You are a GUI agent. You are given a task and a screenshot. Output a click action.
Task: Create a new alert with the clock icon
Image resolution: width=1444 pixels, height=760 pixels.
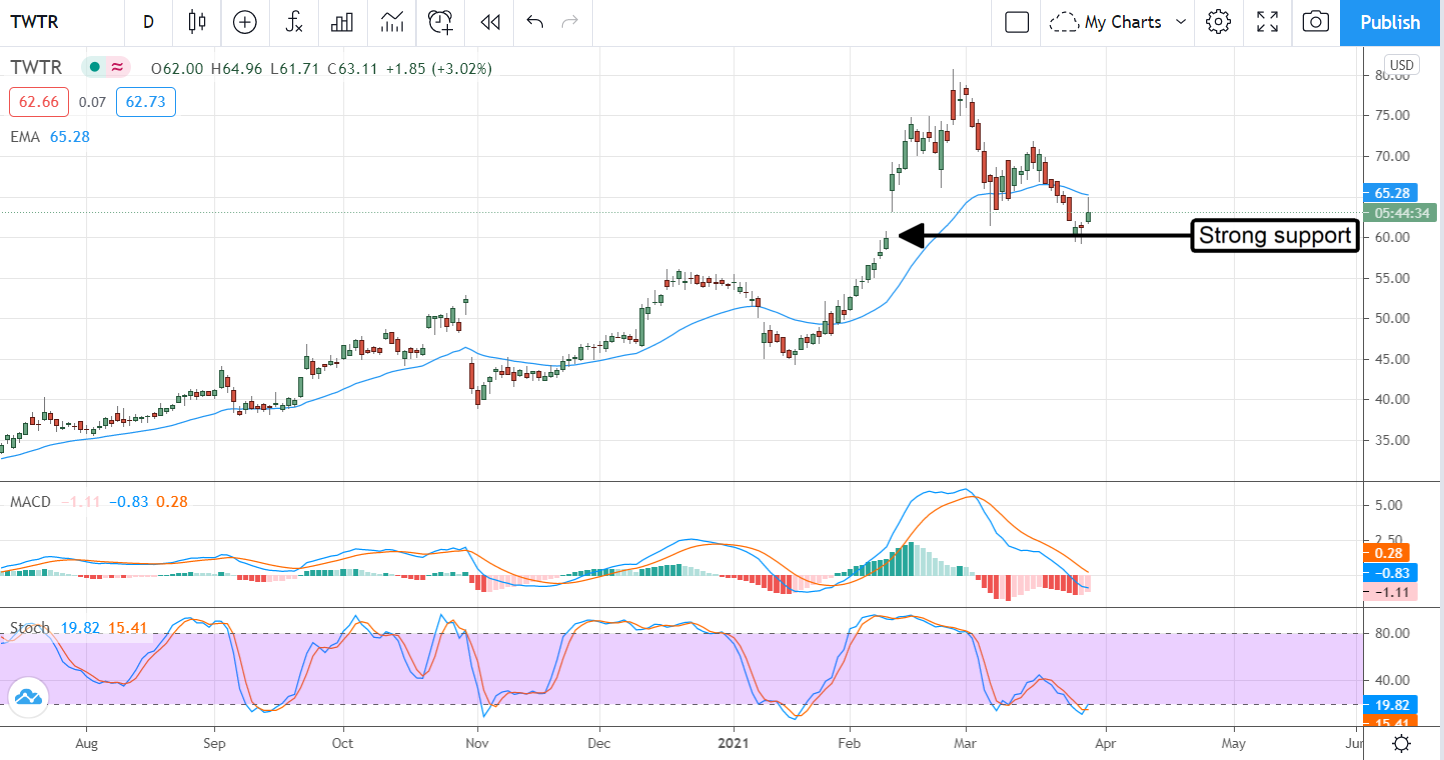tap(439, 22)
